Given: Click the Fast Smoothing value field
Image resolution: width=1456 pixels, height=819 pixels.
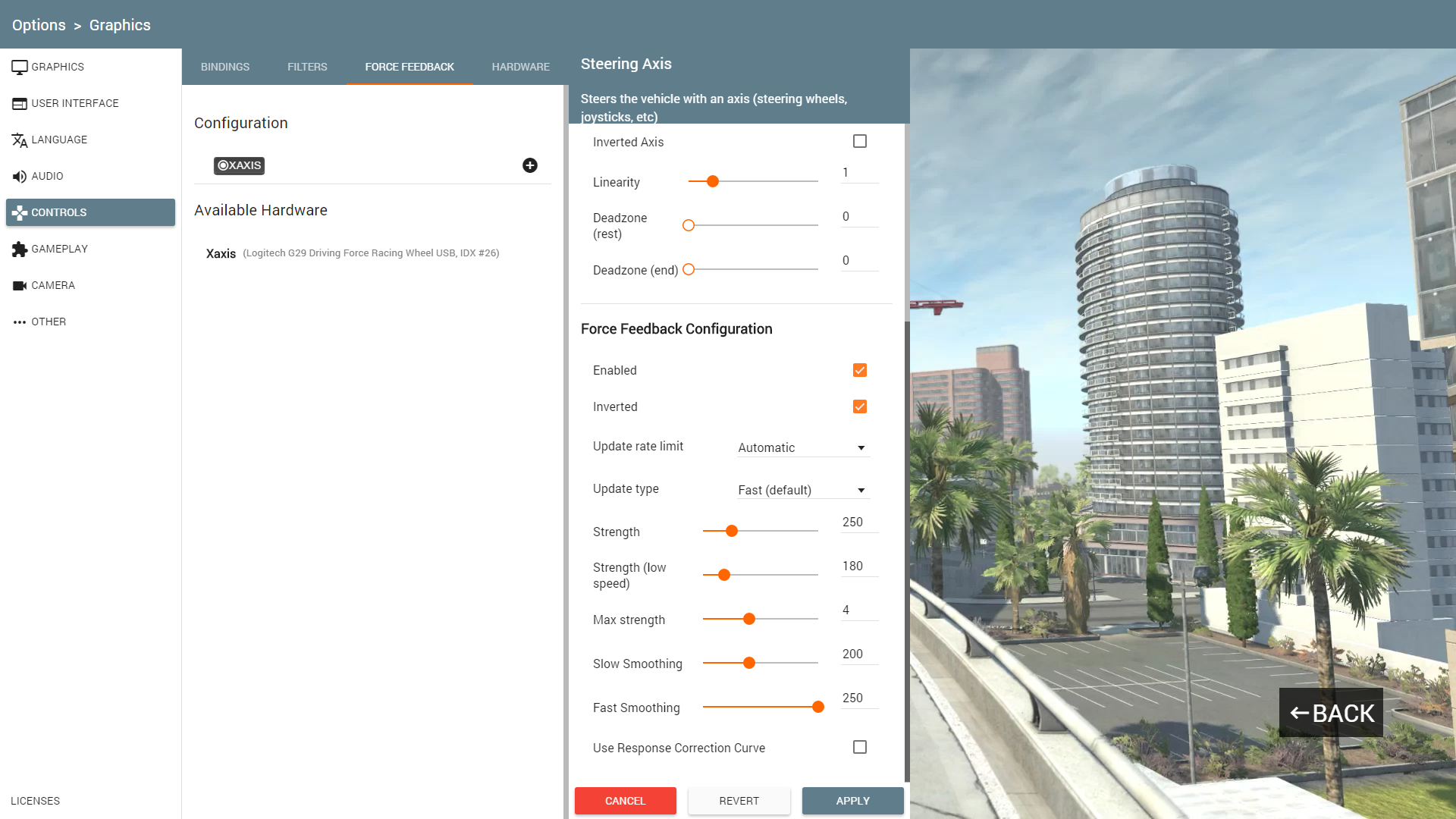Looking at the screenshot, I should (x=860, y=698).
